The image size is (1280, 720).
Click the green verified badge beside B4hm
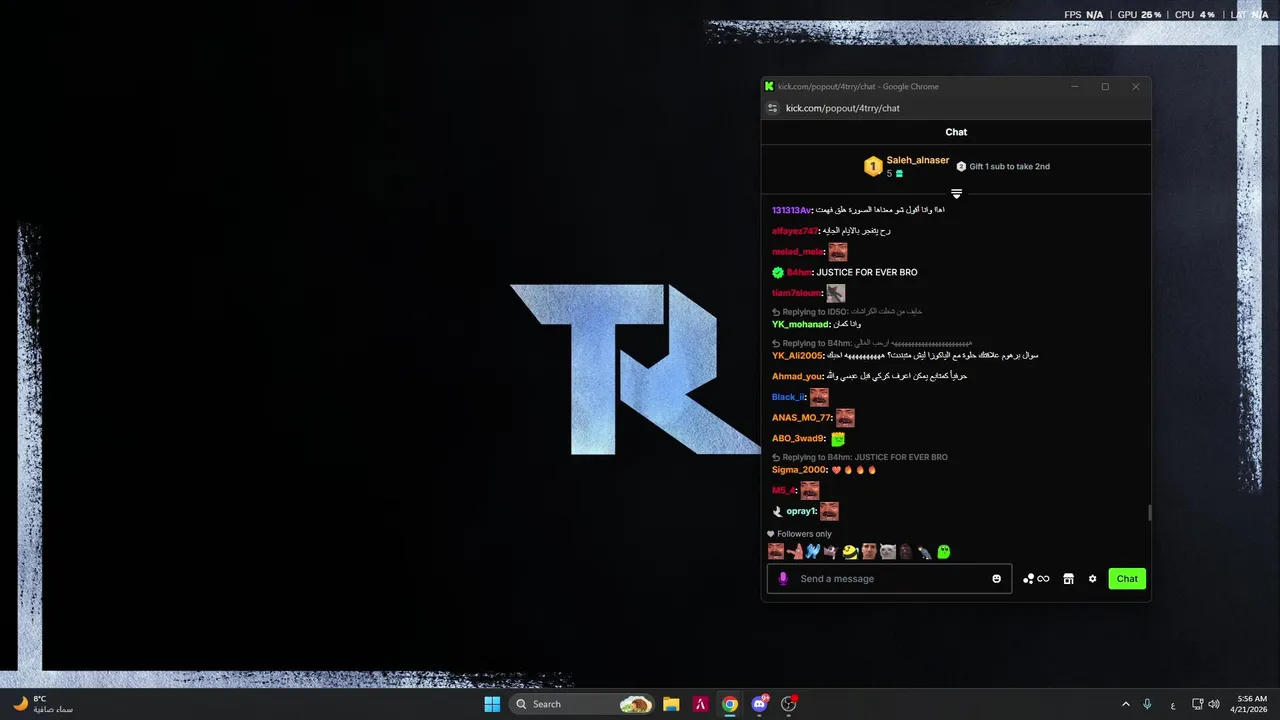coord(778,272)
